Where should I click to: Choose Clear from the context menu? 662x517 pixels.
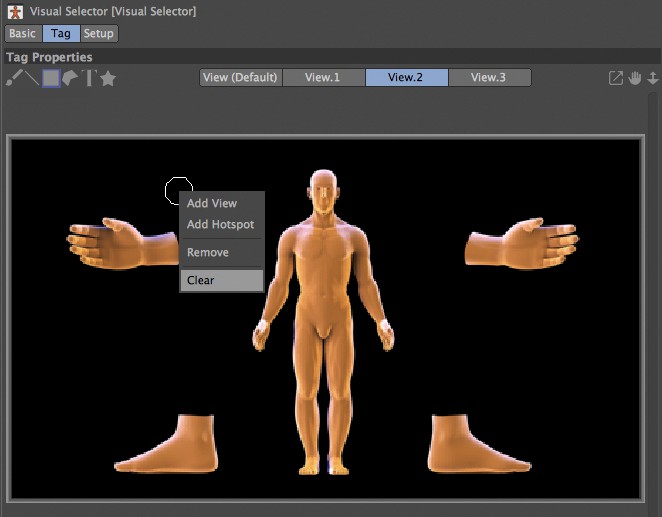tap(222, 280)
